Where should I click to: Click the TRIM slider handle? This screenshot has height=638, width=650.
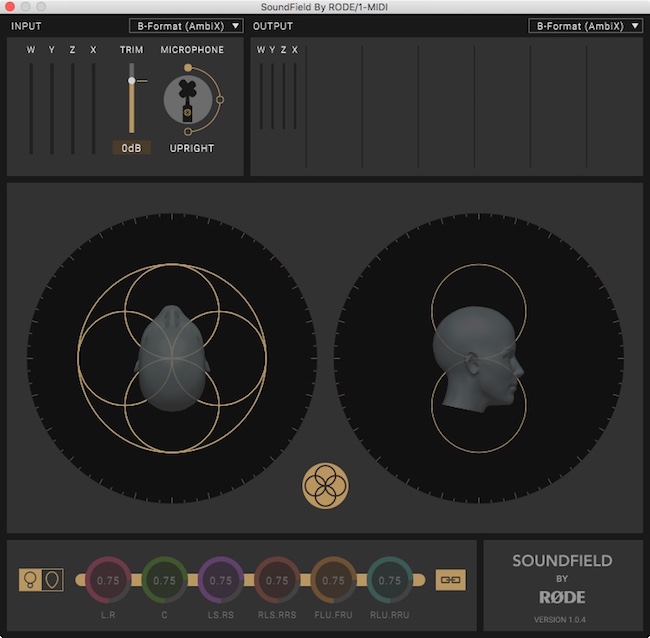click(x=131, y=80)
